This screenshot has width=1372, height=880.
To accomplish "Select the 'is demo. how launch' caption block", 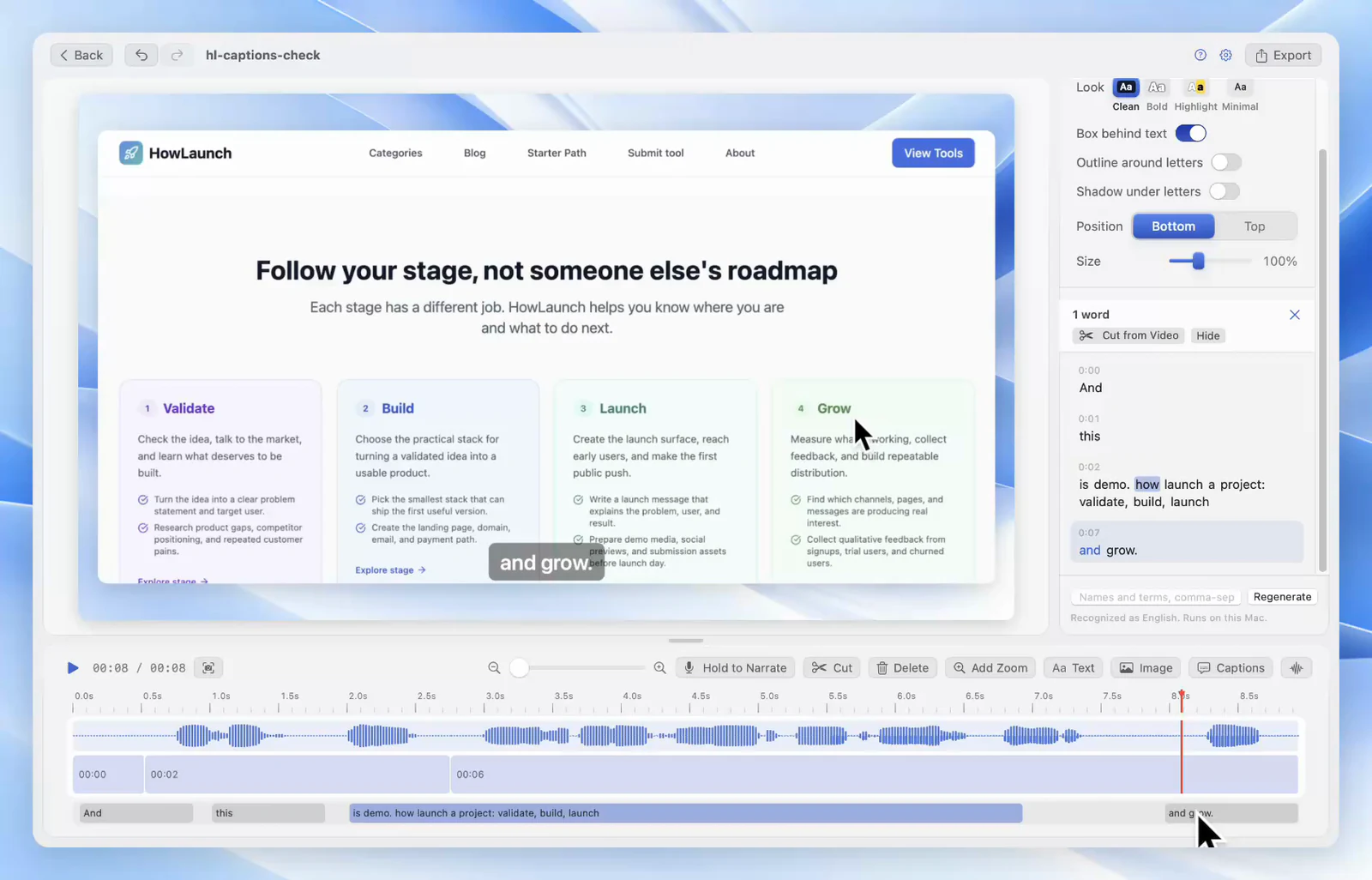I will 685,813.
